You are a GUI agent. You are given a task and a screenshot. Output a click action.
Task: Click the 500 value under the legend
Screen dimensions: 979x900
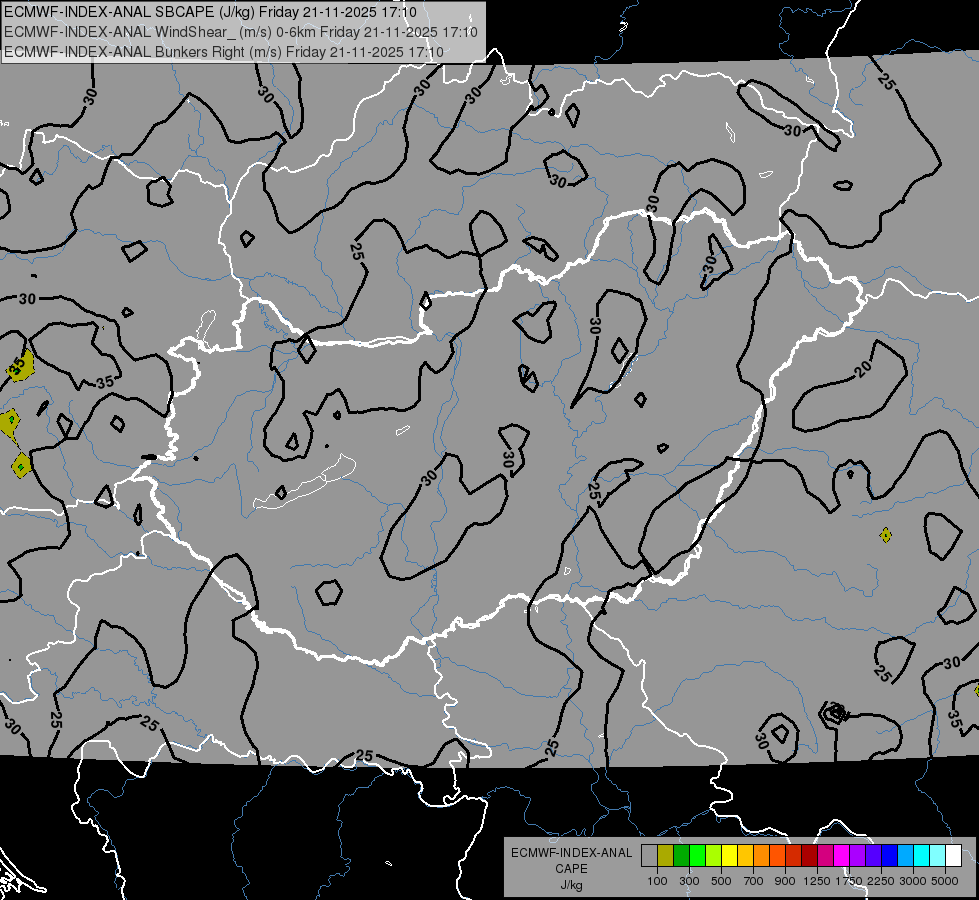(721, 881)
